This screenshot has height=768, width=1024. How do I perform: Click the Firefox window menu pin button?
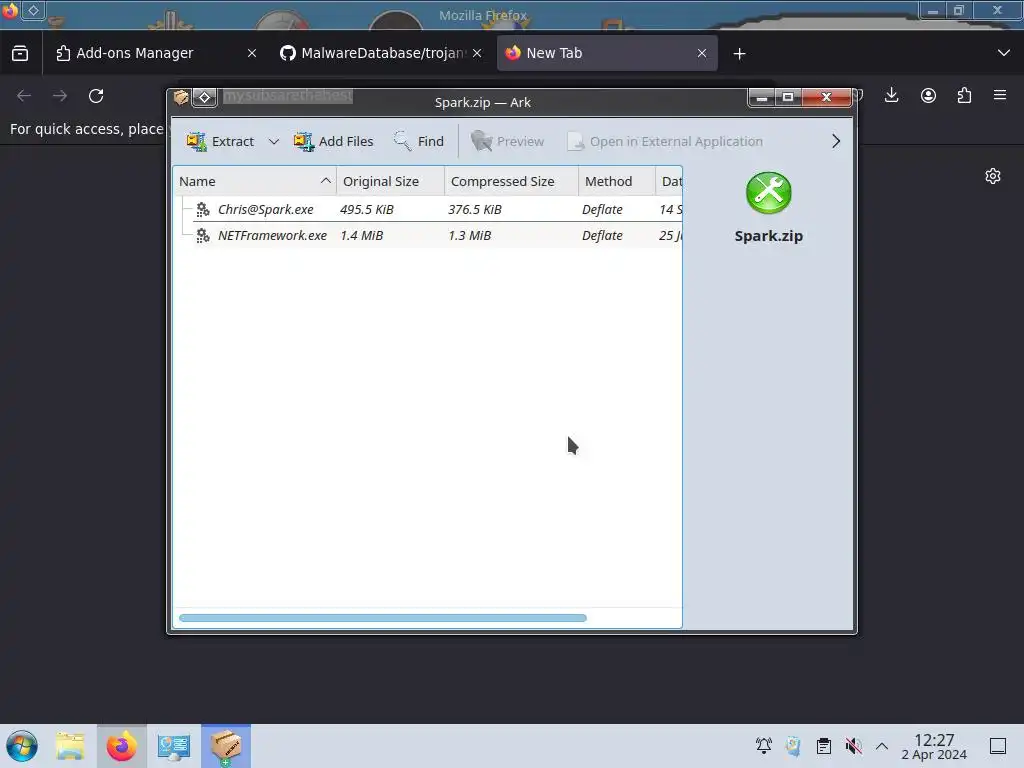click(33, 10)
